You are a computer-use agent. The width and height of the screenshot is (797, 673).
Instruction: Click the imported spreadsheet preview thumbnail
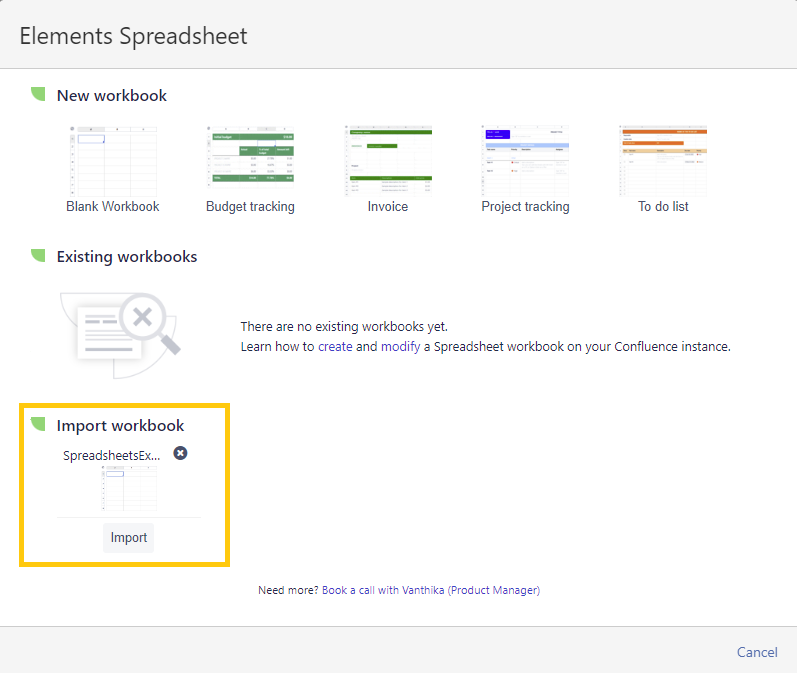[x=128, y=489]
